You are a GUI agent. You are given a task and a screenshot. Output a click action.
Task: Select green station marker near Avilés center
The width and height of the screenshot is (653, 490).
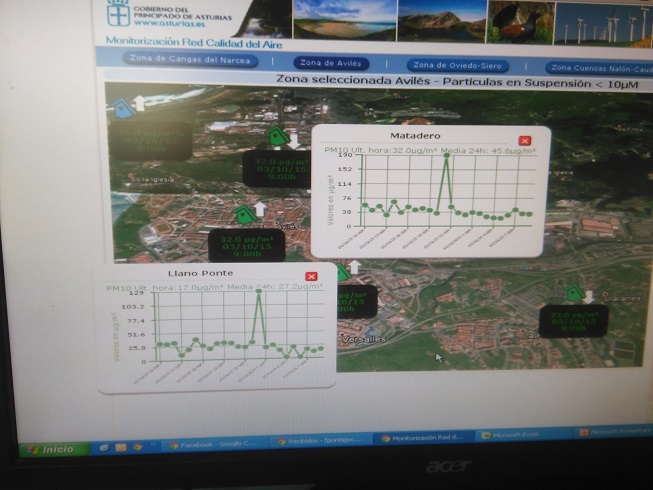coord(245,214)
